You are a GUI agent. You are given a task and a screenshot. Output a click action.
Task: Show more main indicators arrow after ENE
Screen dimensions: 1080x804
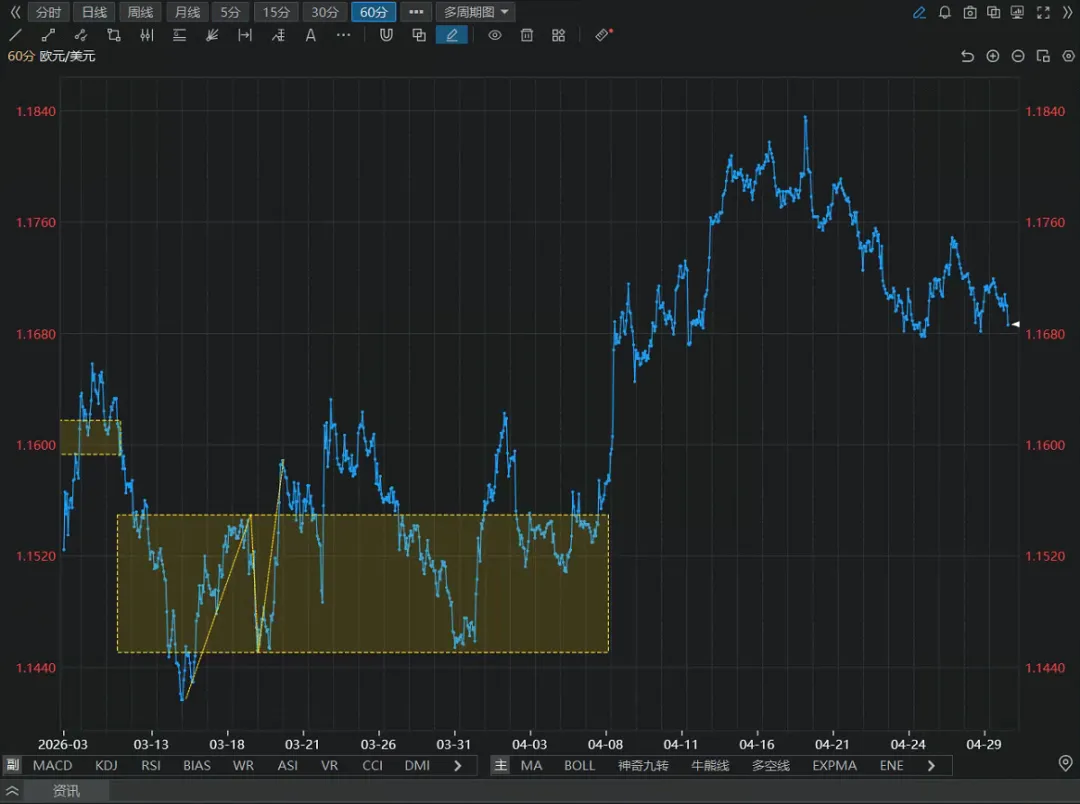(931, 765)
